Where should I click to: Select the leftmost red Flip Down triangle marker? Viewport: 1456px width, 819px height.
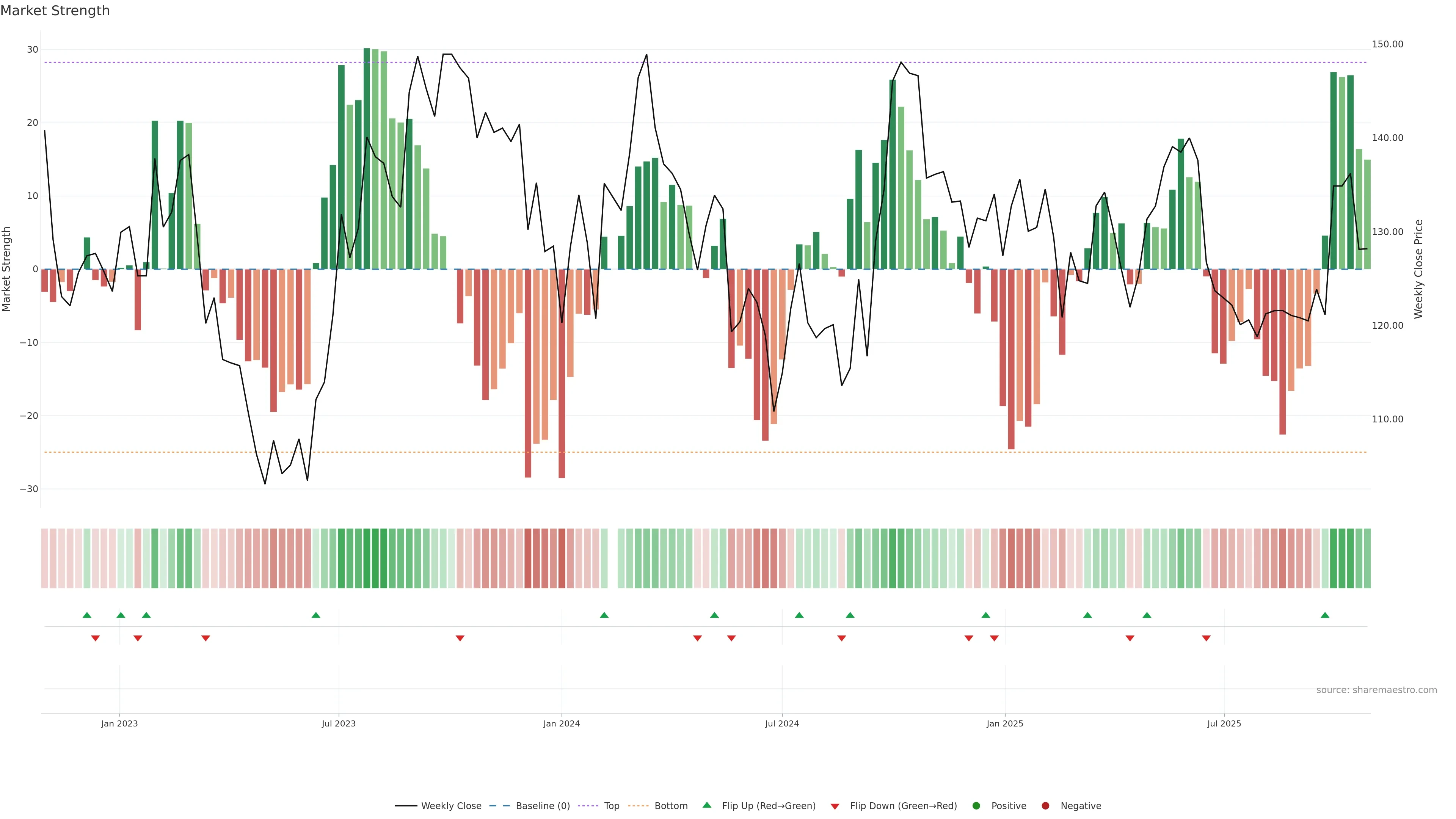click(96, 638)
